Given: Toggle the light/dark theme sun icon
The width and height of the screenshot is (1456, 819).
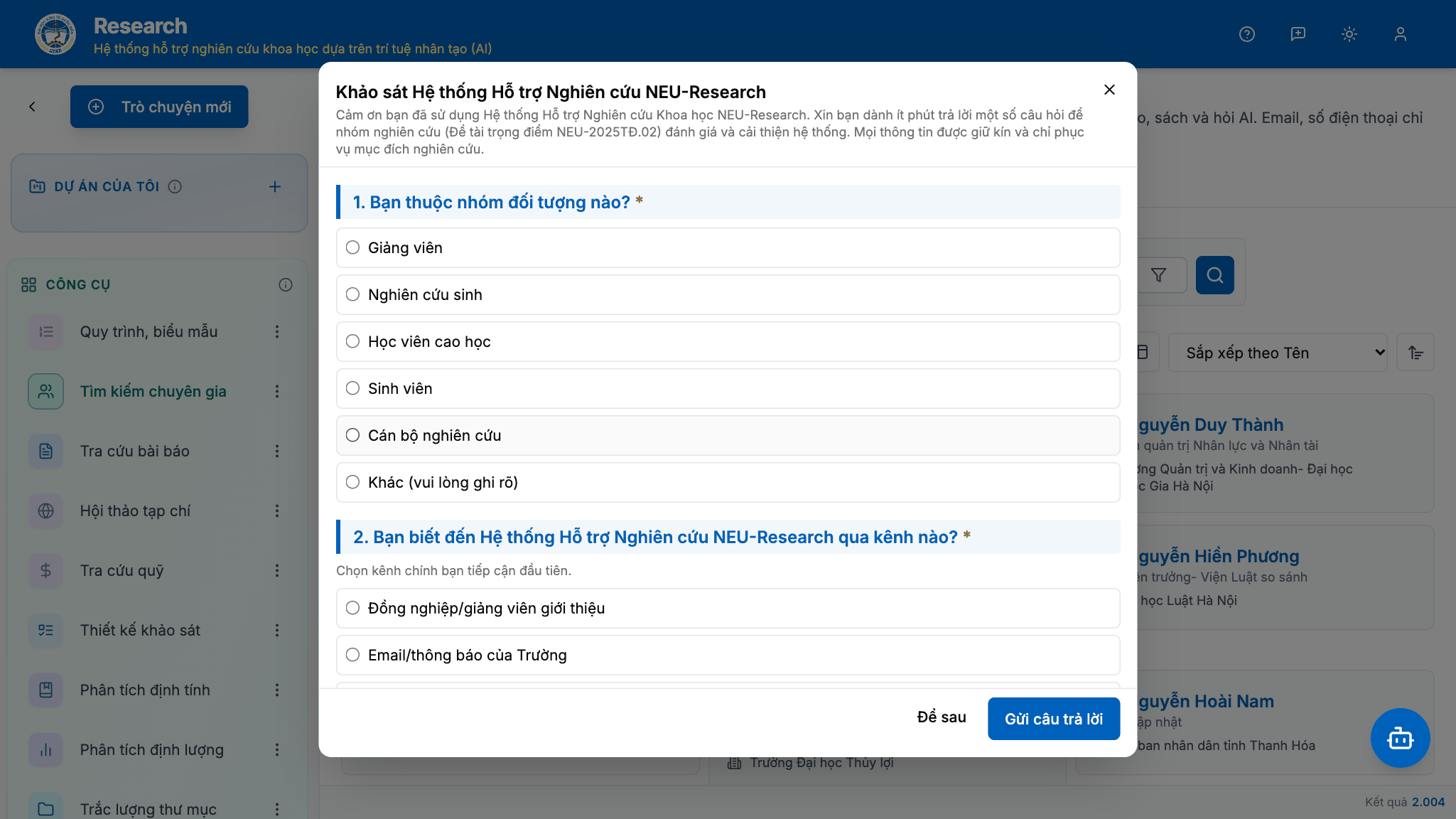Looking at the screenshot, I should [x=1349, y=34].
